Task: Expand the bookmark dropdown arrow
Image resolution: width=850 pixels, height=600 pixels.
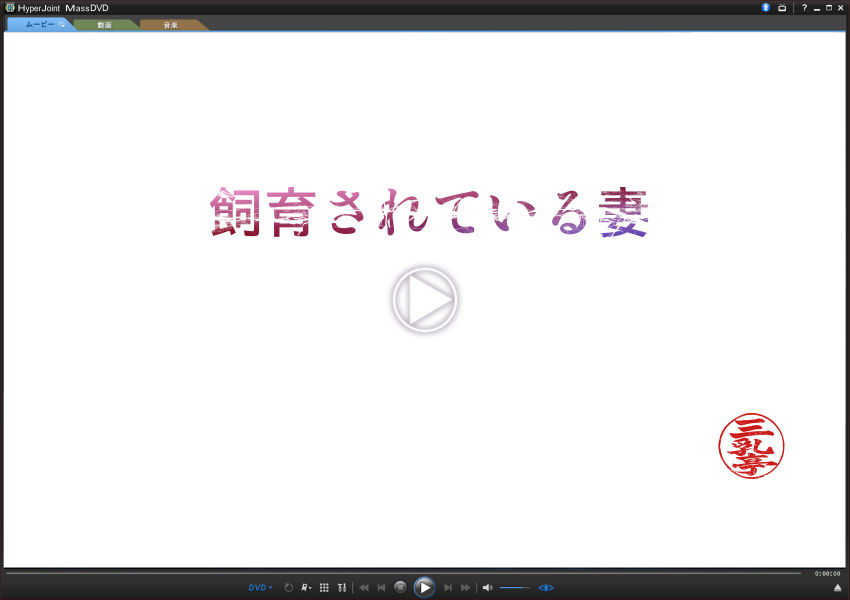Action: coord(311,589)
